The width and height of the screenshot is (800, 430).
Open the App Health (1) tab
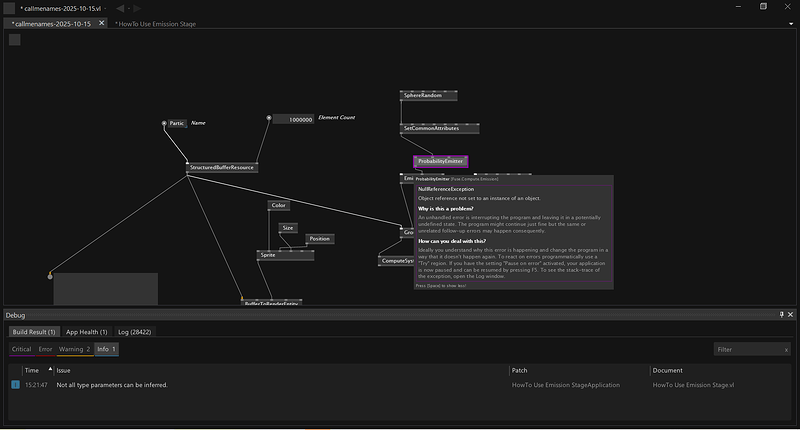[x=86, y=331]
